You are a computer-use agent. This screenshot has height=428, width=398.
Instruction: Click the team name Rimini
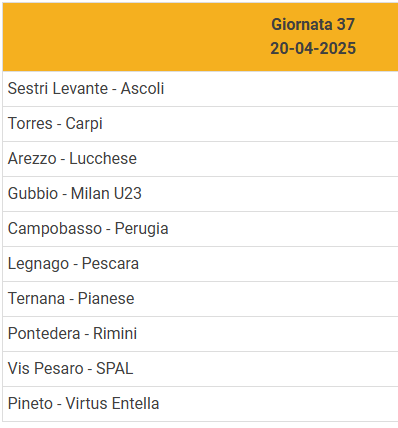[x=115, y=334]
